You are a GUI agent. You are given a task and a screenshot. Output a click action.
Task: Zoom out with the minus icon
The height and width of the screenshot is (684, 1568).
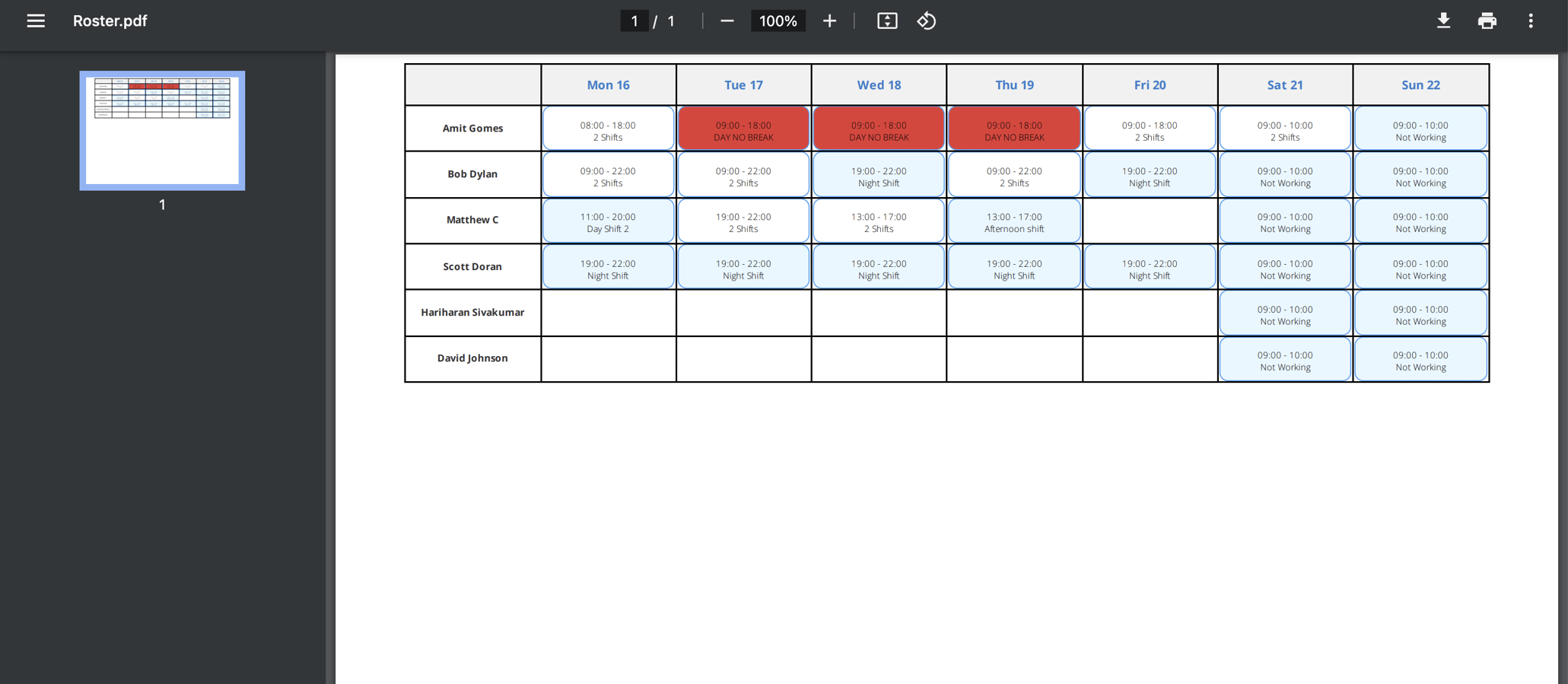[727, 21]
